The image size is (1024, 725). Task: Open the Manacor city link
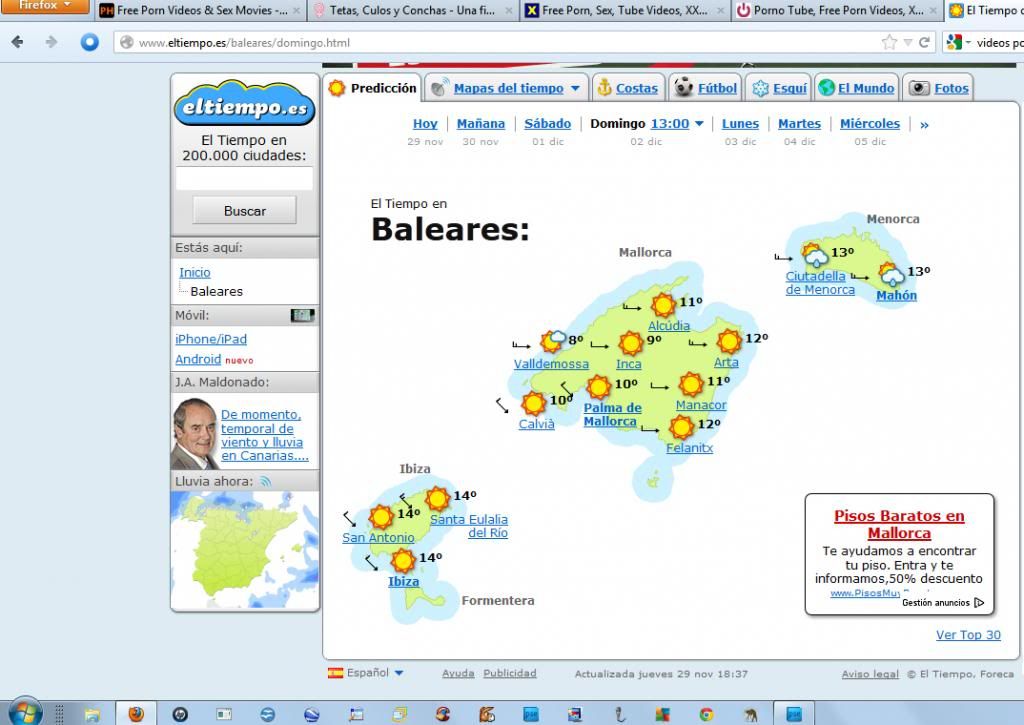coord(701,405)
